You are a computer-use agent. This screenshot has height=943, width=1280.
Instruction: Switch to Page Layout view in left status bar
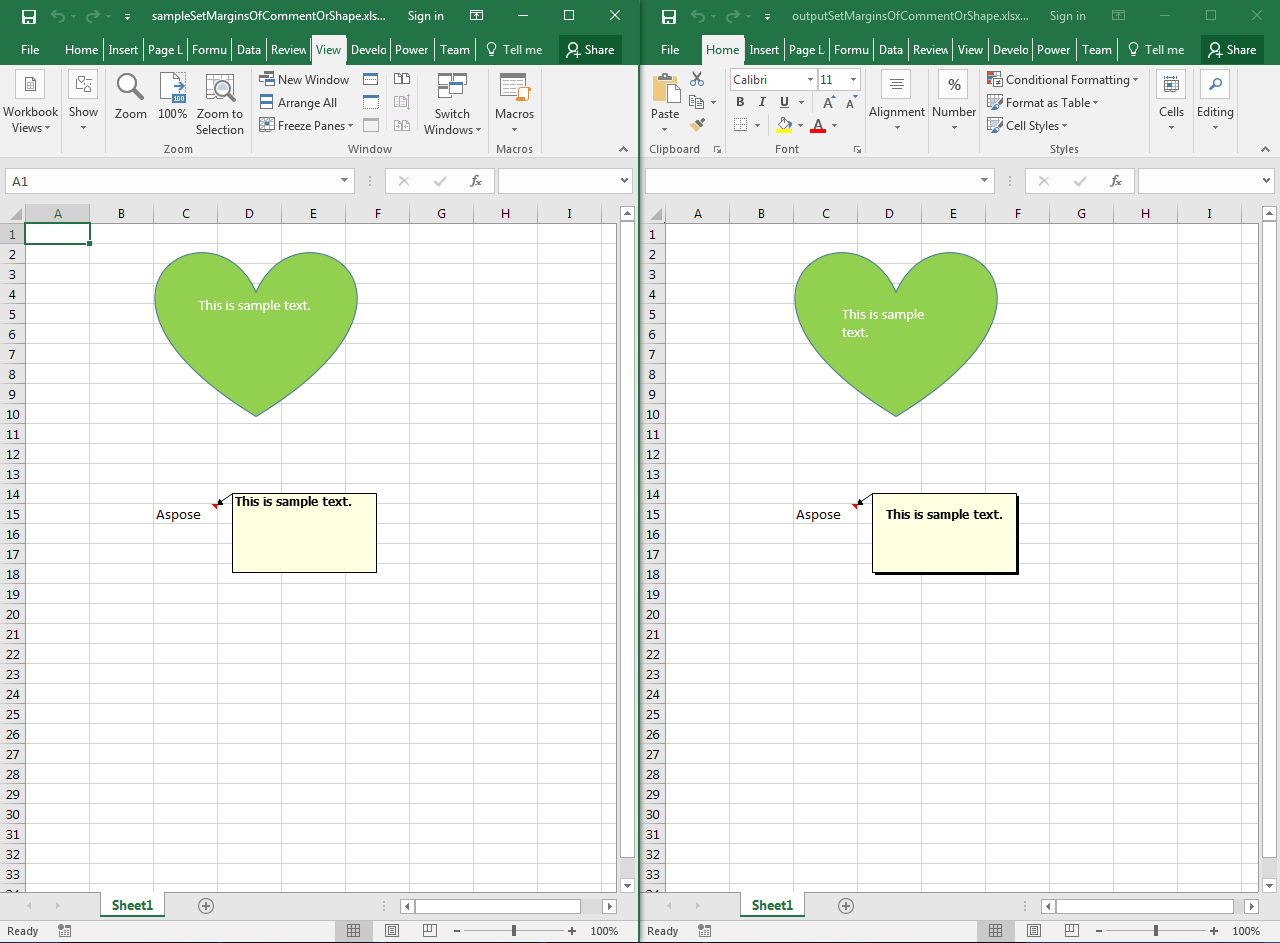(392, 931)
